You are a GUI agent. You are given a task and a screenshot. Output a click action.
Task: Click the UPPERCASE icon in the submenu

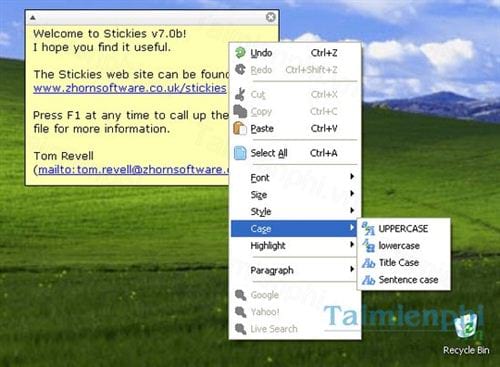(368, 229)
